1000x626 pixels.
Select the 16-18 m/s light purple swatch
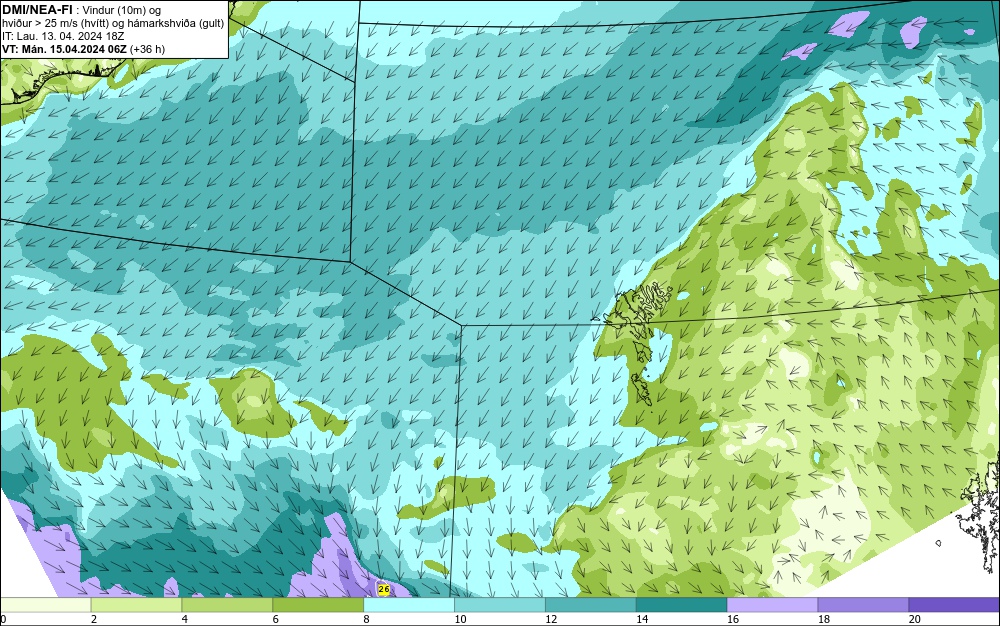pos(772,605)
